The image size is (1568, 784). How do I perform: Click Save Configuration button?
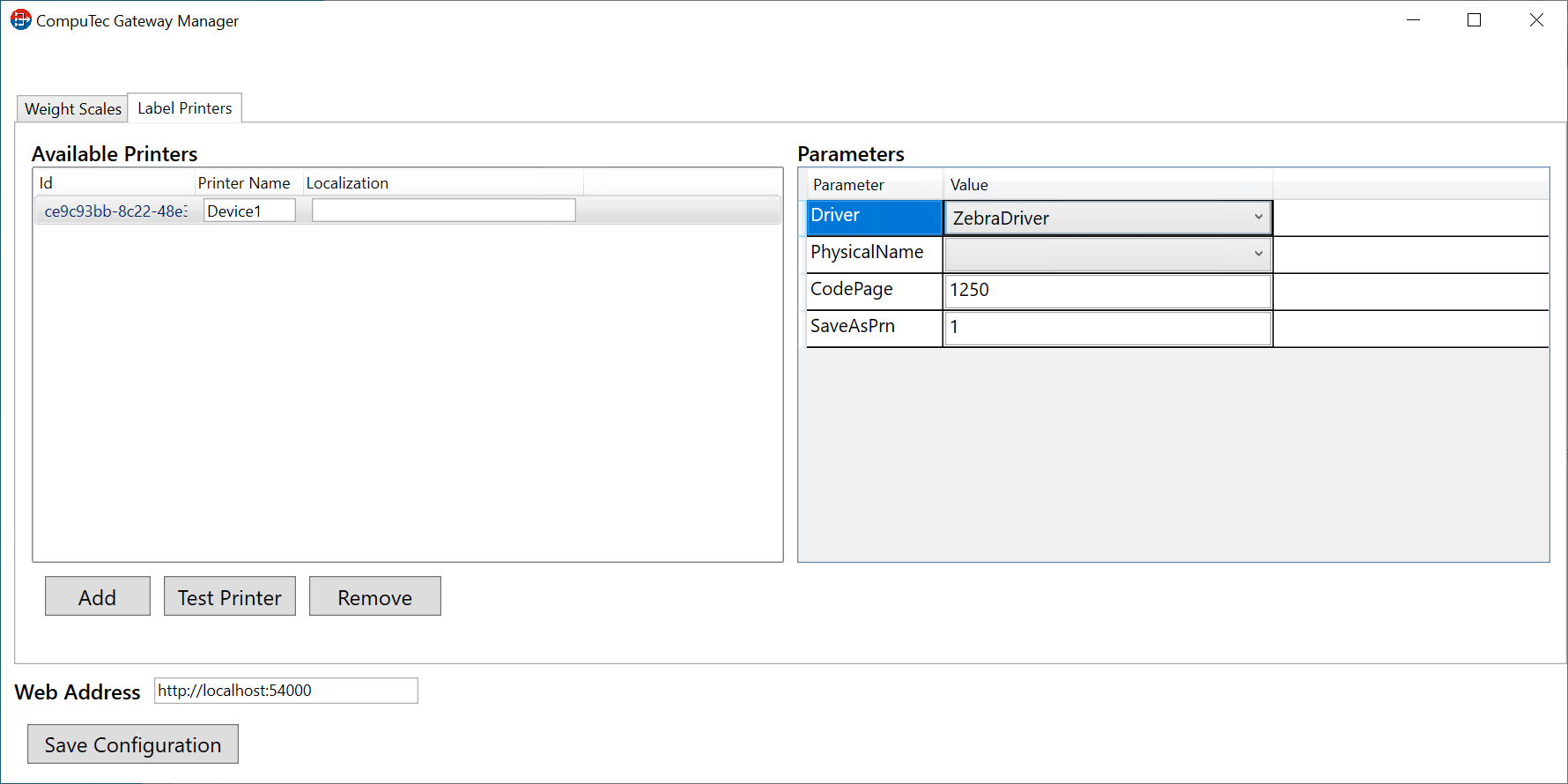tap(133, 744)
